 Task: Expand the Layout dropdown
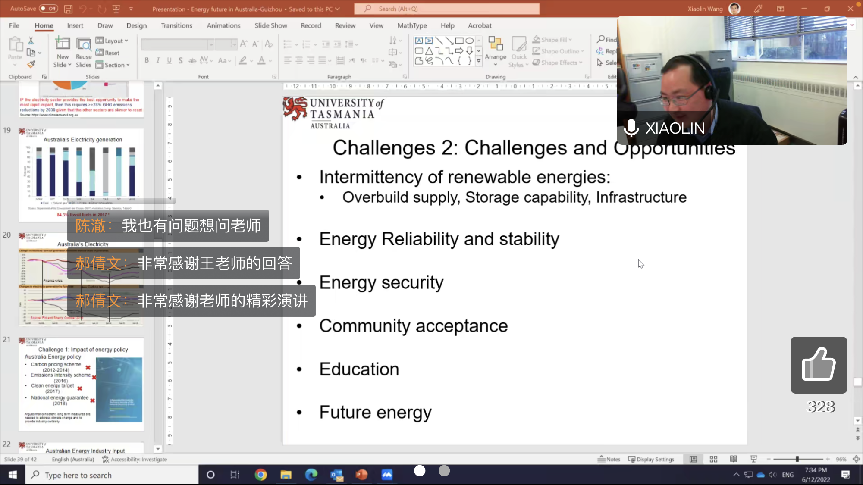[x=114, y=41]
